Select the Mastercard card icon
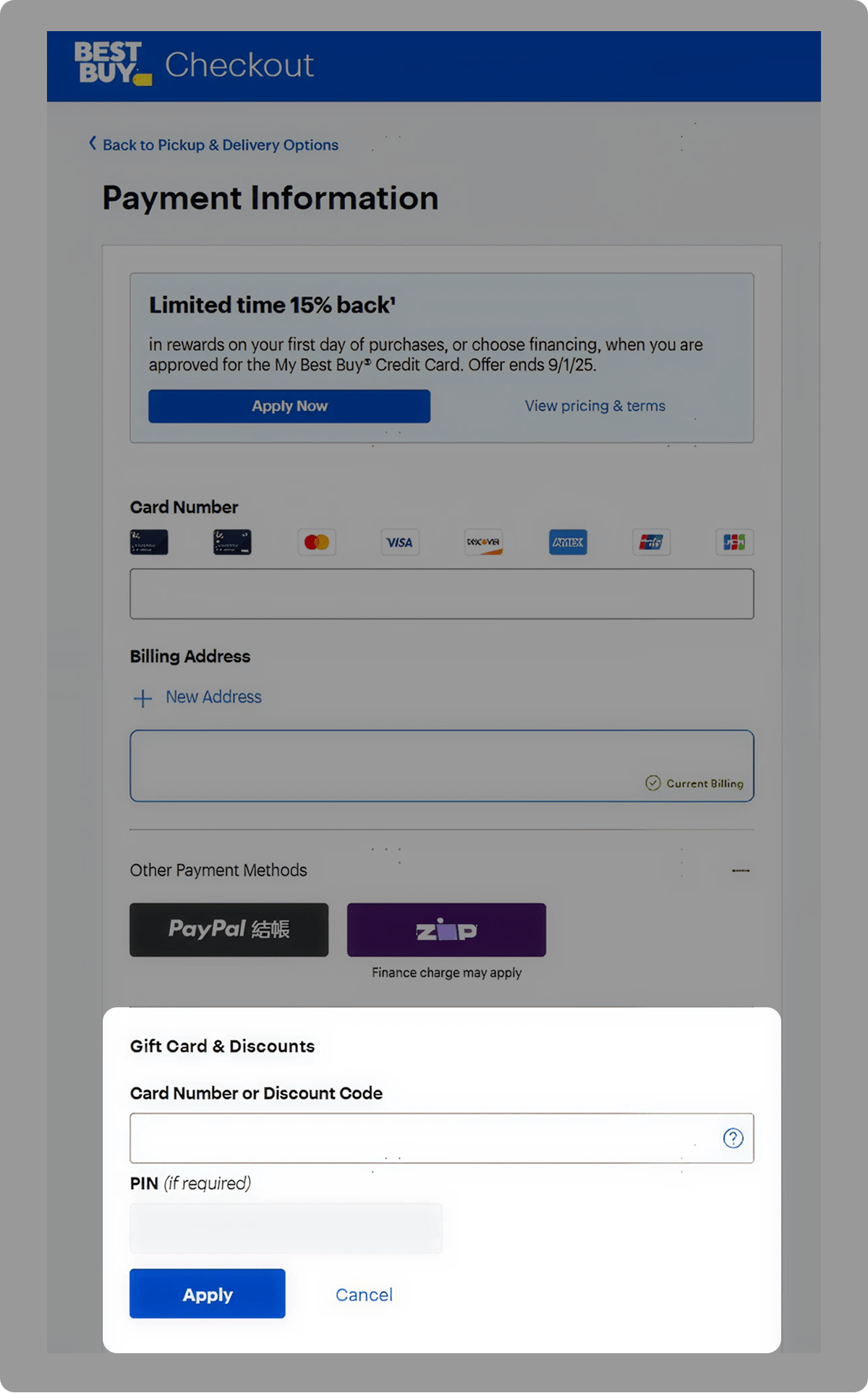 [x=317, y=542]
